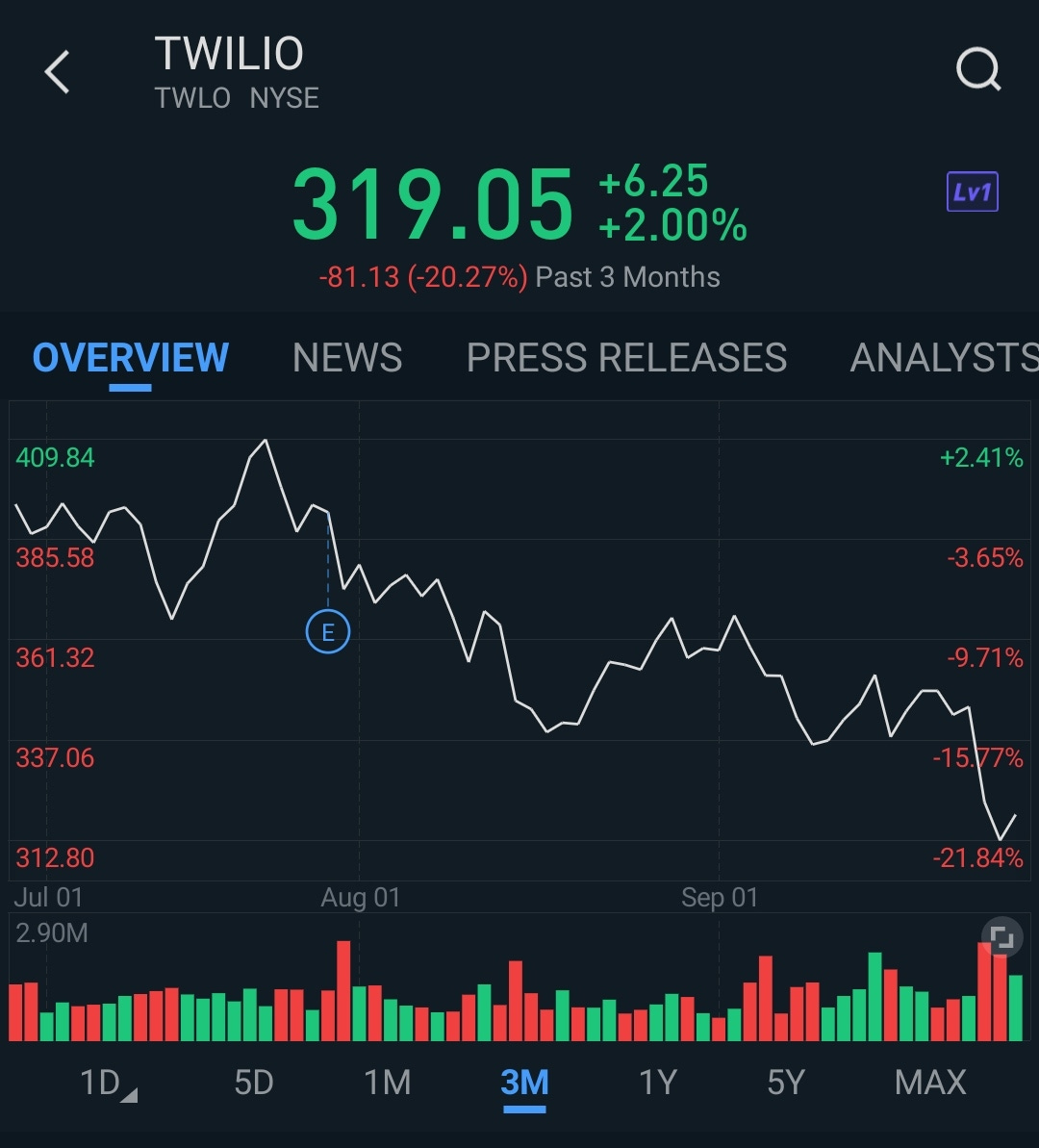This screenshot has height=1148, width=1039.
Task: Tap the 319.05 current price
Action: pos(432,204)
